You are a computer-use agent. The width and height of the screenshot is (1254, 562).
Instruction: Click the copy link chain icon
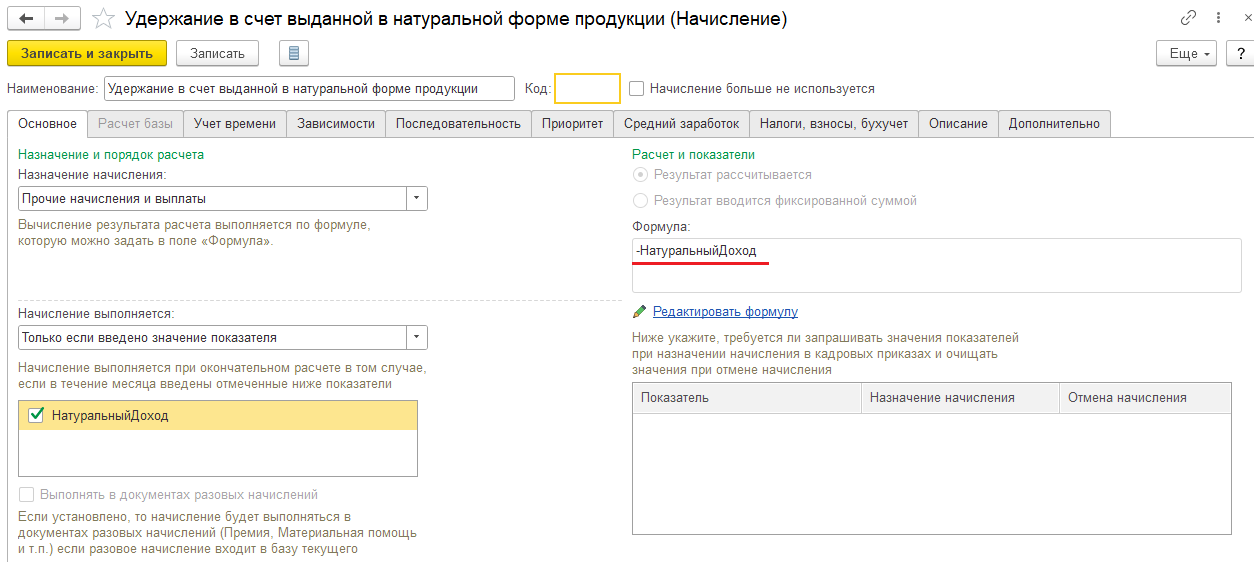[x=1188, y=18]
